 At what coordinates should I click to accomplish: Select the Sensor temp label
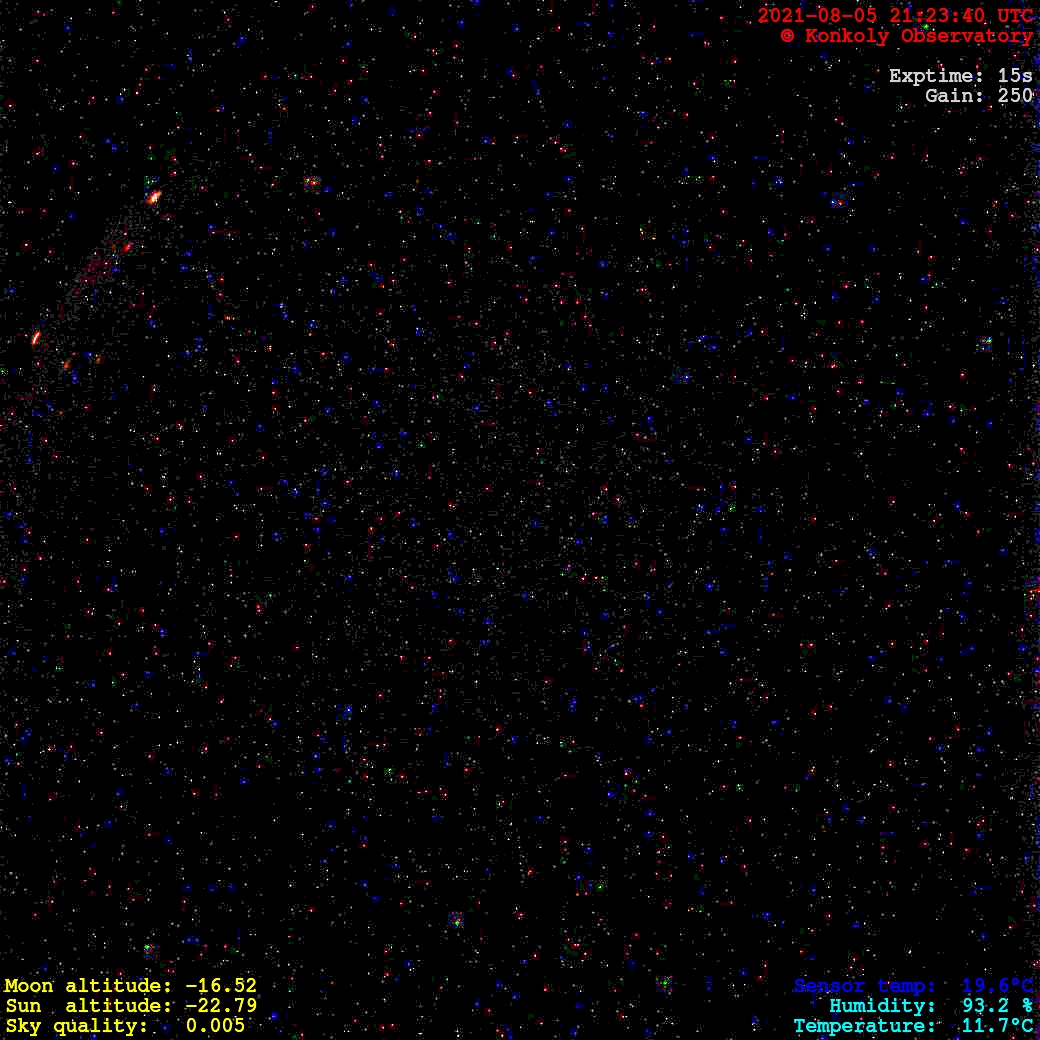pos(865,986)
